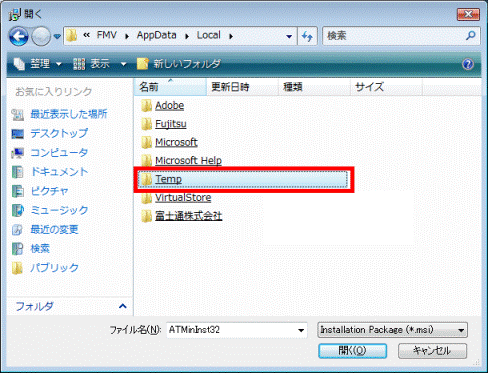This screenshot has width=488, height=373.
Task: Open ミュージック favorite link
Action: tap(59, 210)
